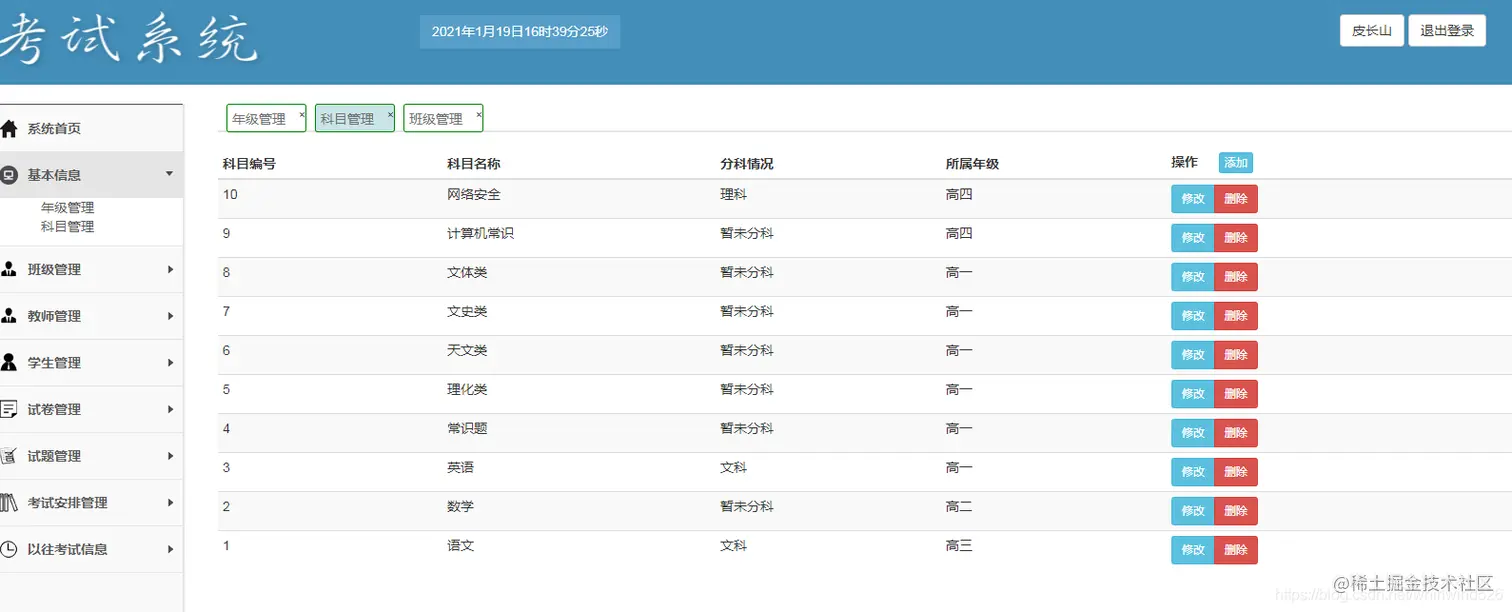
Task: Click the 理科 cell in first row
Action: [733, 195]
